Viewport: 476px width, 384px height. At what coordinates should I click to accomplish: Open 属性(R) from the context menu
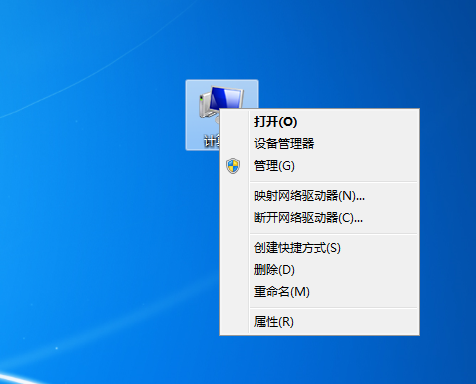pos(319,322)
